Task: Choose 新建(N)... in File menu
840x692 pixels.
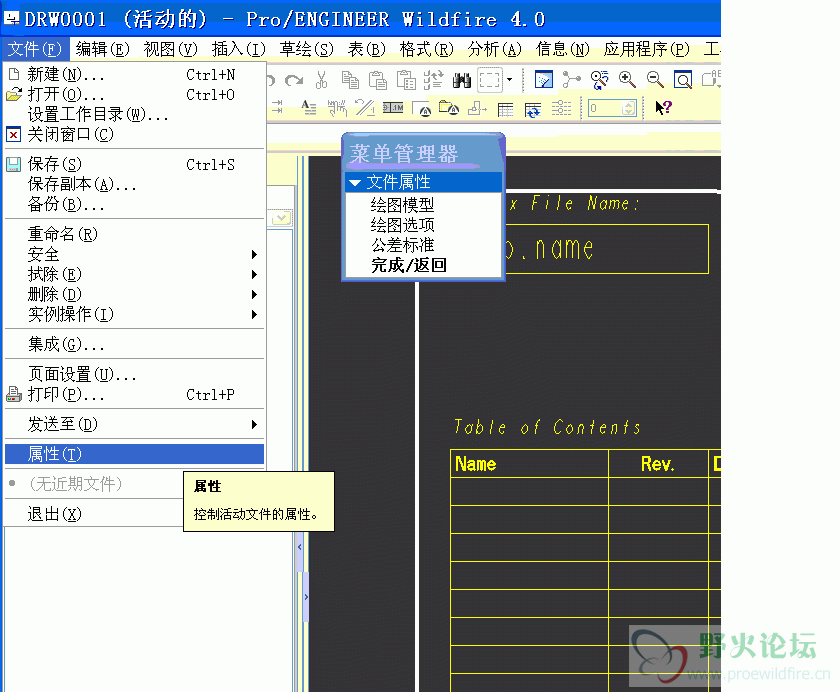Action: click(134, 74)
